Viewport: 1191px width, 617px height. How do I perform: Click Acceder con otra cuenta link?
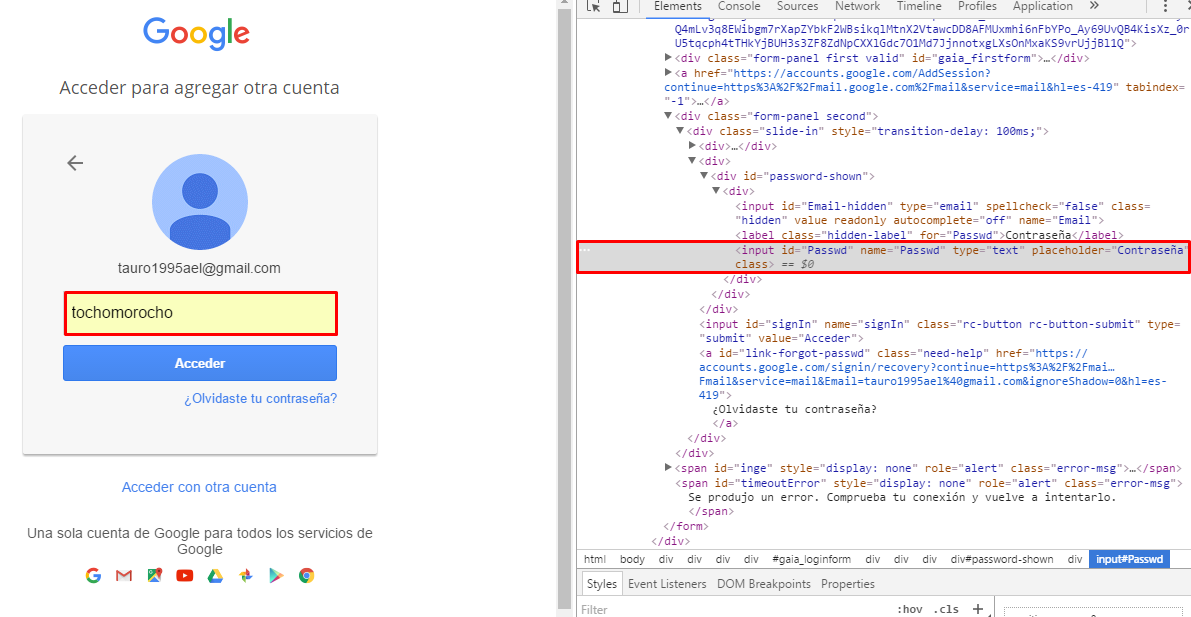coord(199,487)
